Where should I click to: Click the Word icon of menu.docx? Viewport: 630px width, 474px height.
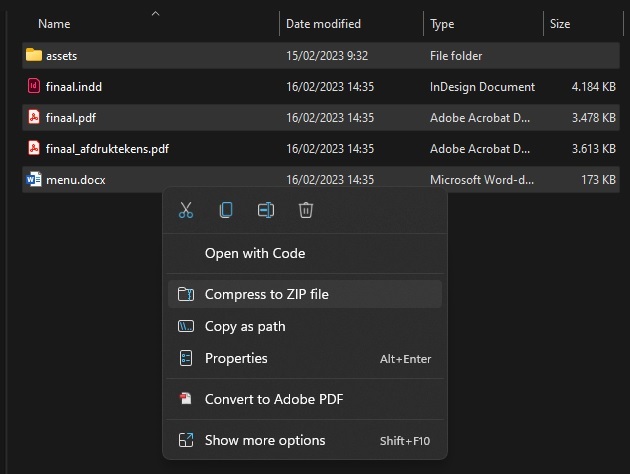click(x=34, y=179)
